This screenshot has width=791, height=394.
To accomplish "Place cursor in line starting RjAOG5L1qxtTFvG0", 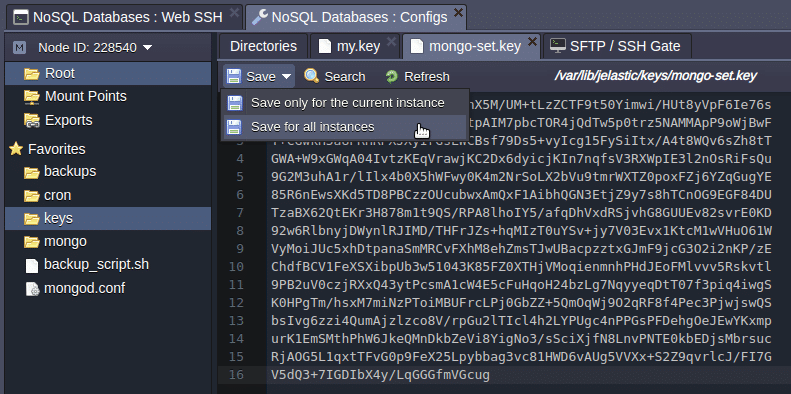I will click(x=521, y=357).
